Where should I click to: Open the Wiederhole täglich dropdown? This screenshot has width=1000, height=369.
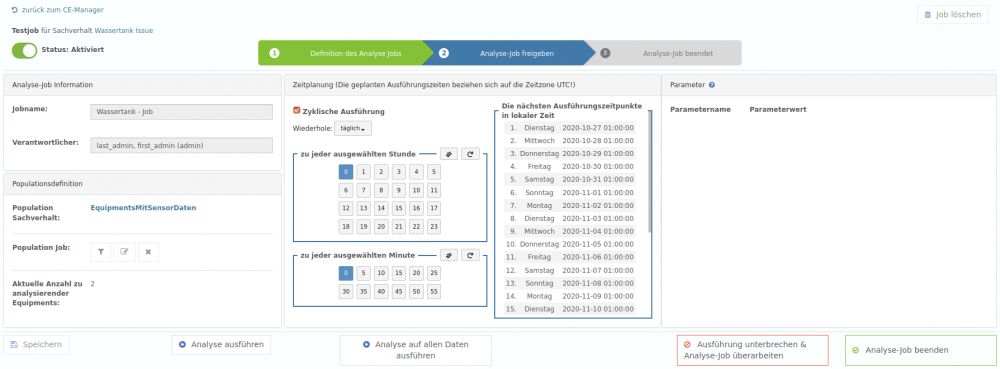coord(353,128)
